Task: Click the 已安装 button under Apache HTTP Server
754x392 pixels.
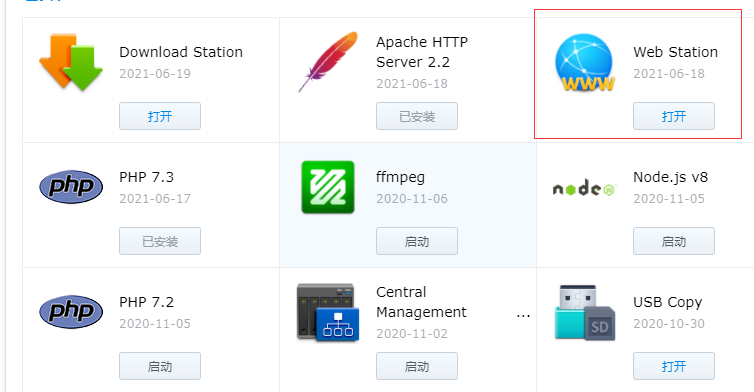Action: click(417, 116)
